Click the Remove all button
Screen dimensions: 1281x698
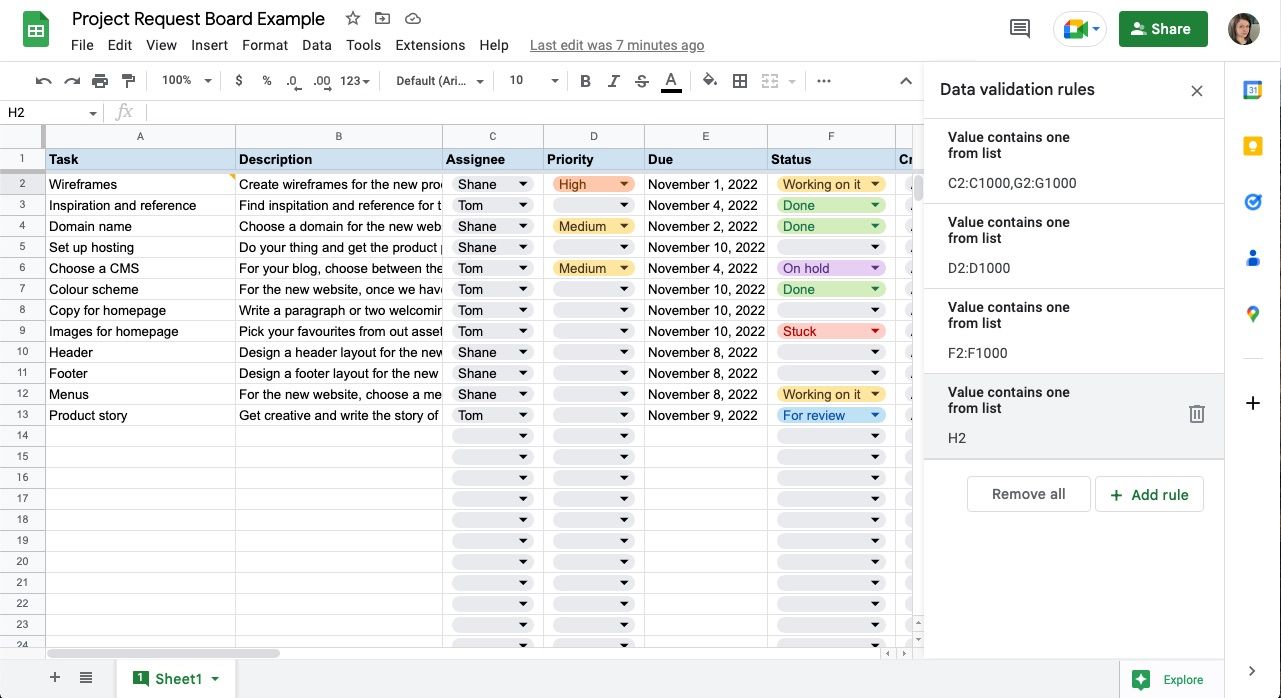(x=1028, y=494)
